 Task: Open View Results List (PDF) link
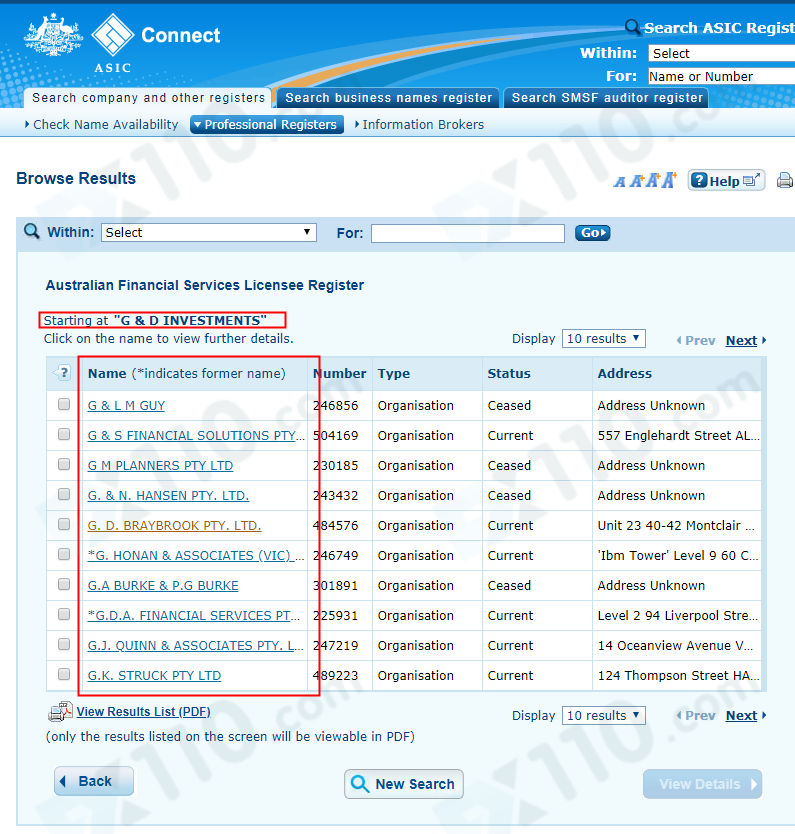coord(144,712)
